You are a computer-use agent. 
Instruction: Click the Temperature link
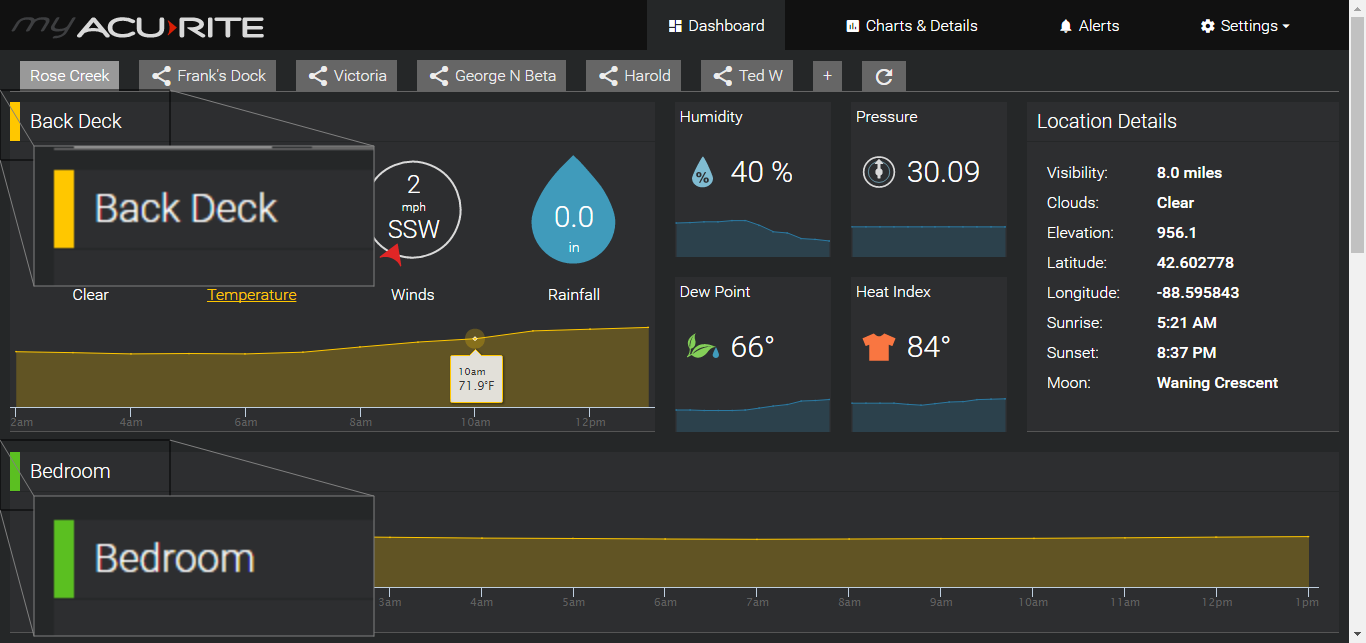point(251,295)
